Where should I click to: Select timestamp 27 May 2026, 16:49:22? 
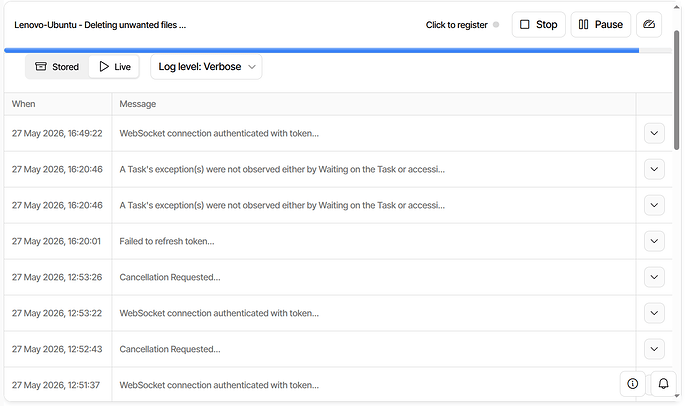(57, 133)
